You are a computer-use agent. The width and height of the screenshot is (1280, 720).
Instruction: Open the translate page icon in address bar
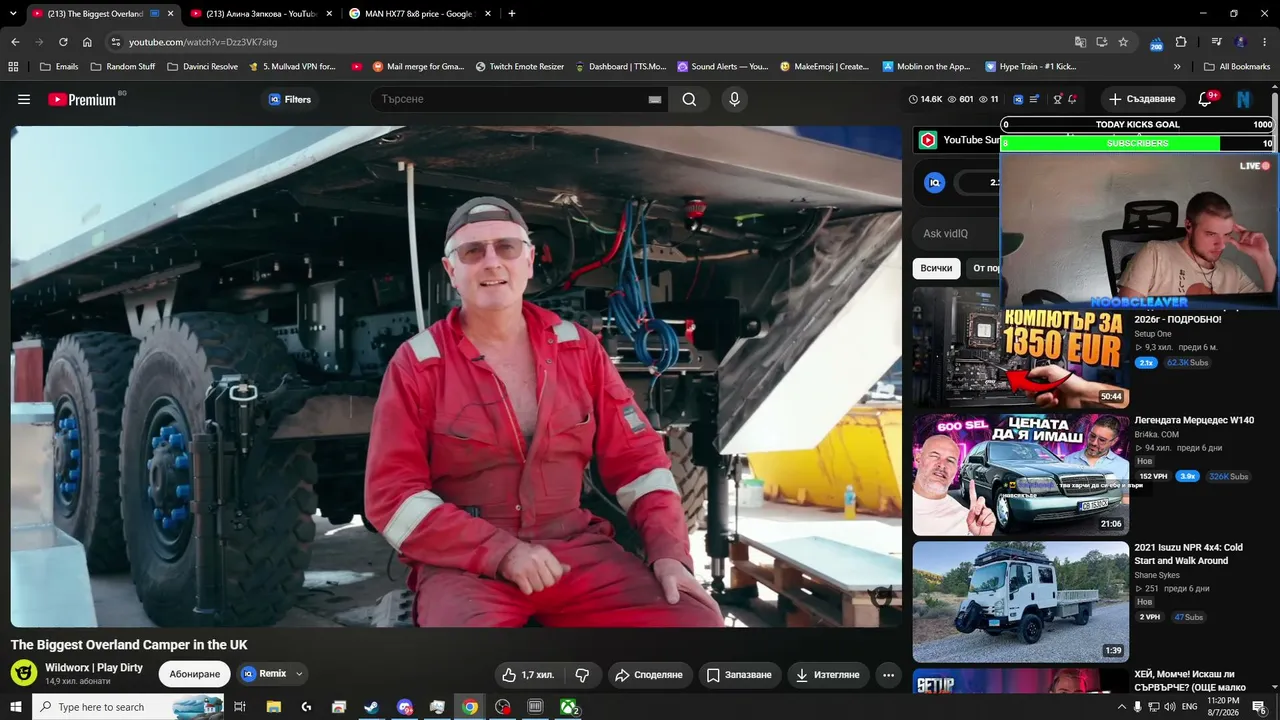[x=1080, y=42]
